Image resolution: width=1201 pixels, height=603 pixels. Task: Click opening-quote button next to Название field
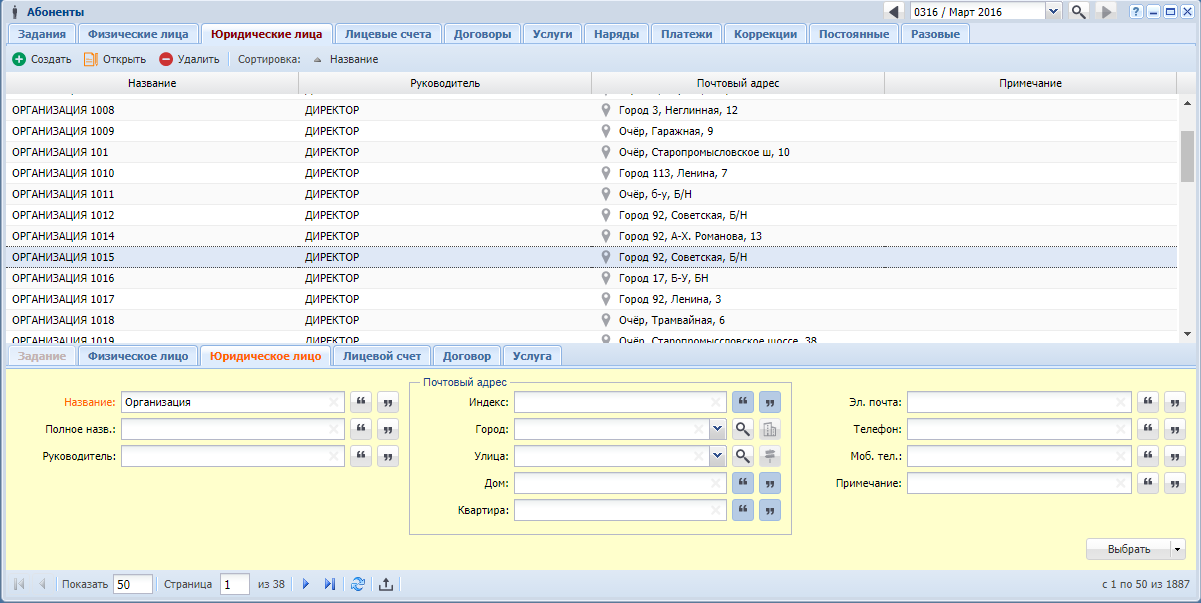coord(361,402)
